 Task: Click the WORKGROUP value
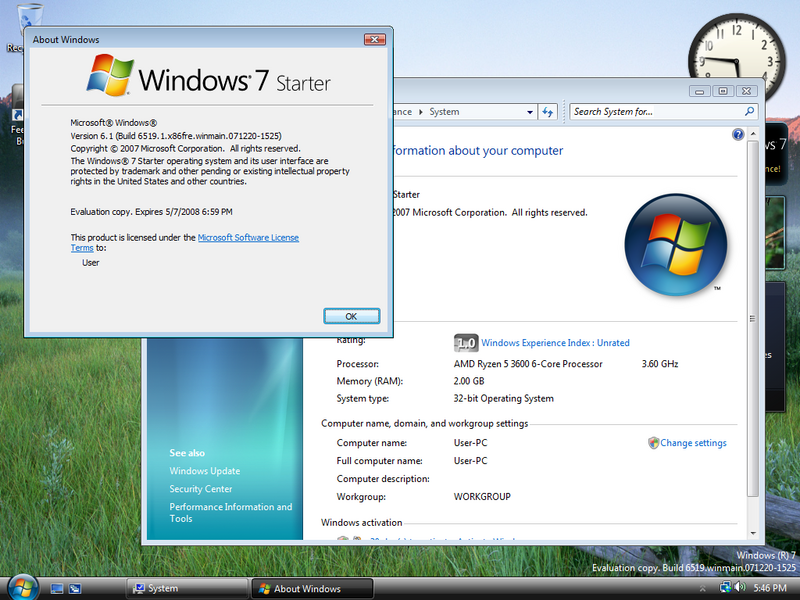point(482,496)
